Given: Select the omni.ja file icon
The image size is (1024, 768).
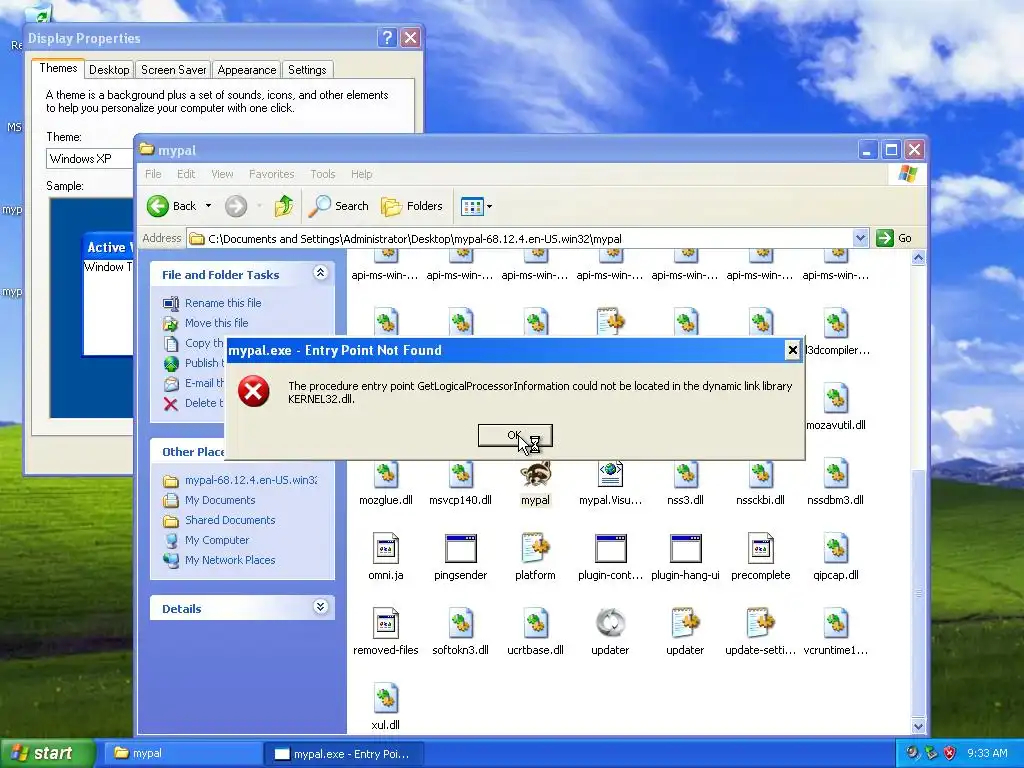Looking at the screenshot, I should [x=386, y=549].
